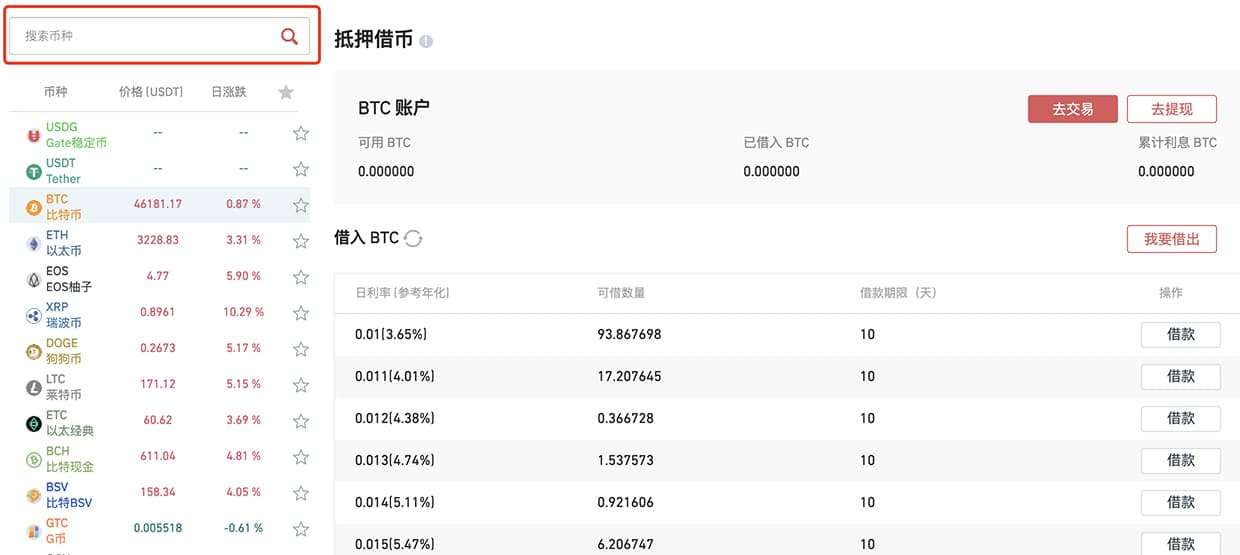Toggle favorite star for ETH row
The width and height of the screenshot is (1240, 555).
(x=301, y=241)
